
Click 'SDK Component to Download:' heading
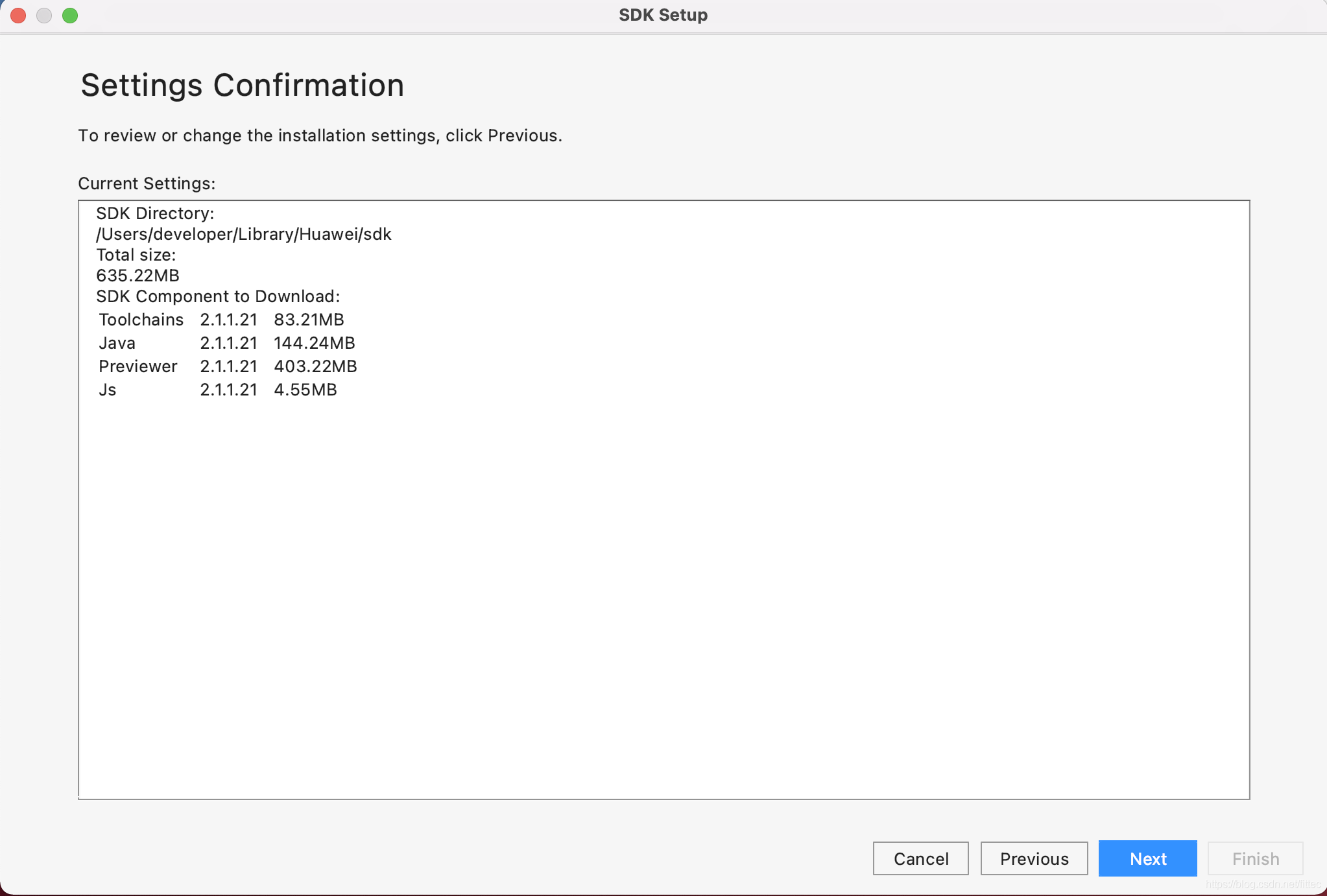click(218, 296)
